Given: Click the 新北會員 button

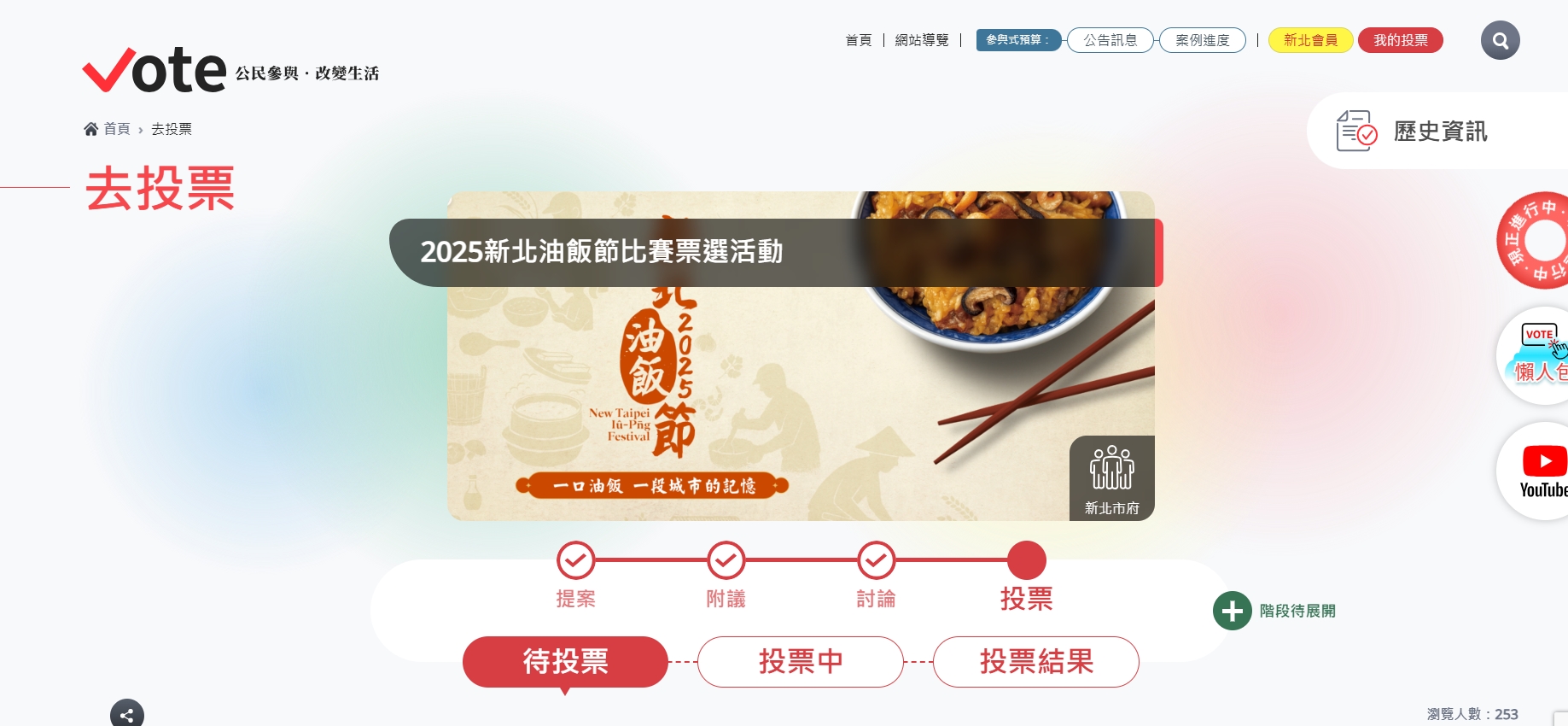Looking at the screenshot, I should pos(1310,40).
